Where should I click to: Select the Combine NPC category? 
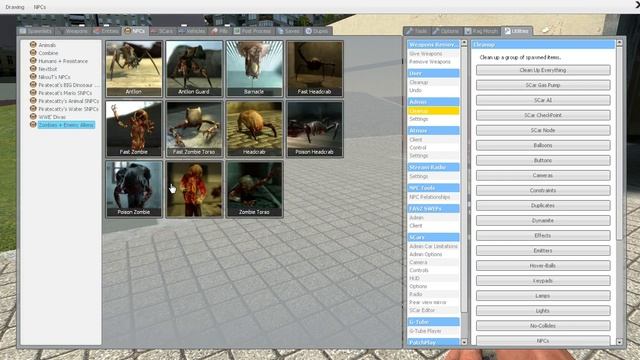48,53
